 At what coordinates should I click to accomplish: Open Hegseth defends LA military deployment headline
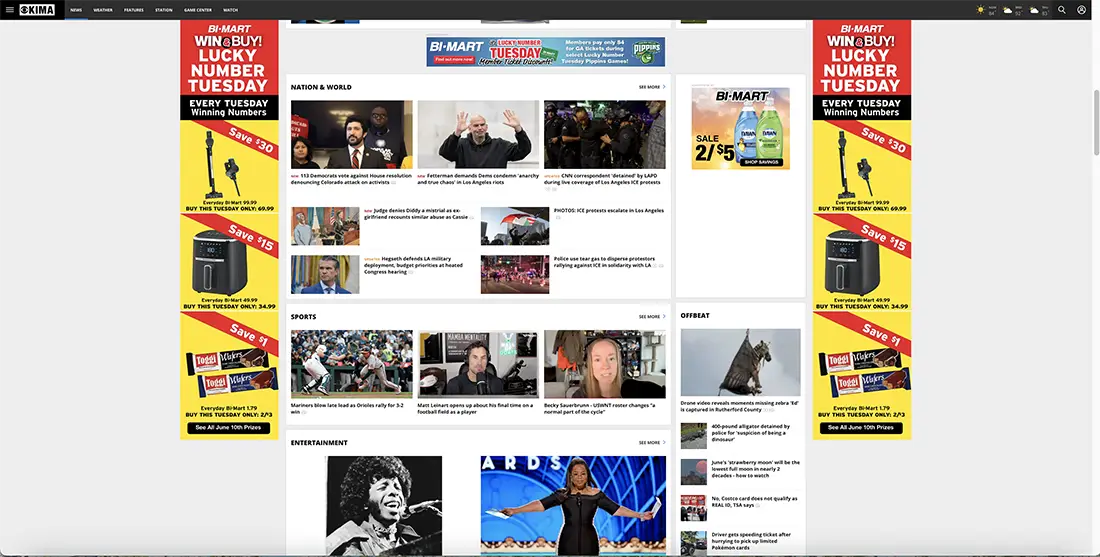click(x=415, y=265)
